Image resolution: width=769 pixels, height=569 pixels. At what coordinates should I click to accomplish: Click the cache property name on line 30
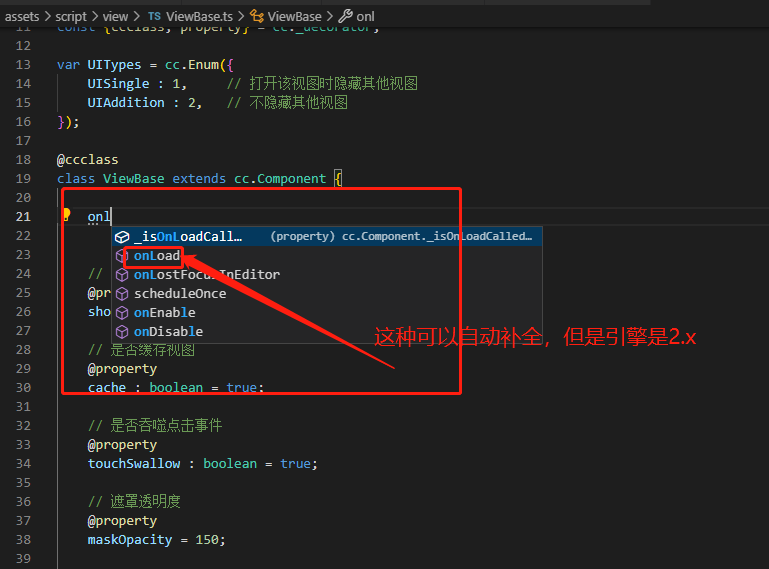point(106,388)
